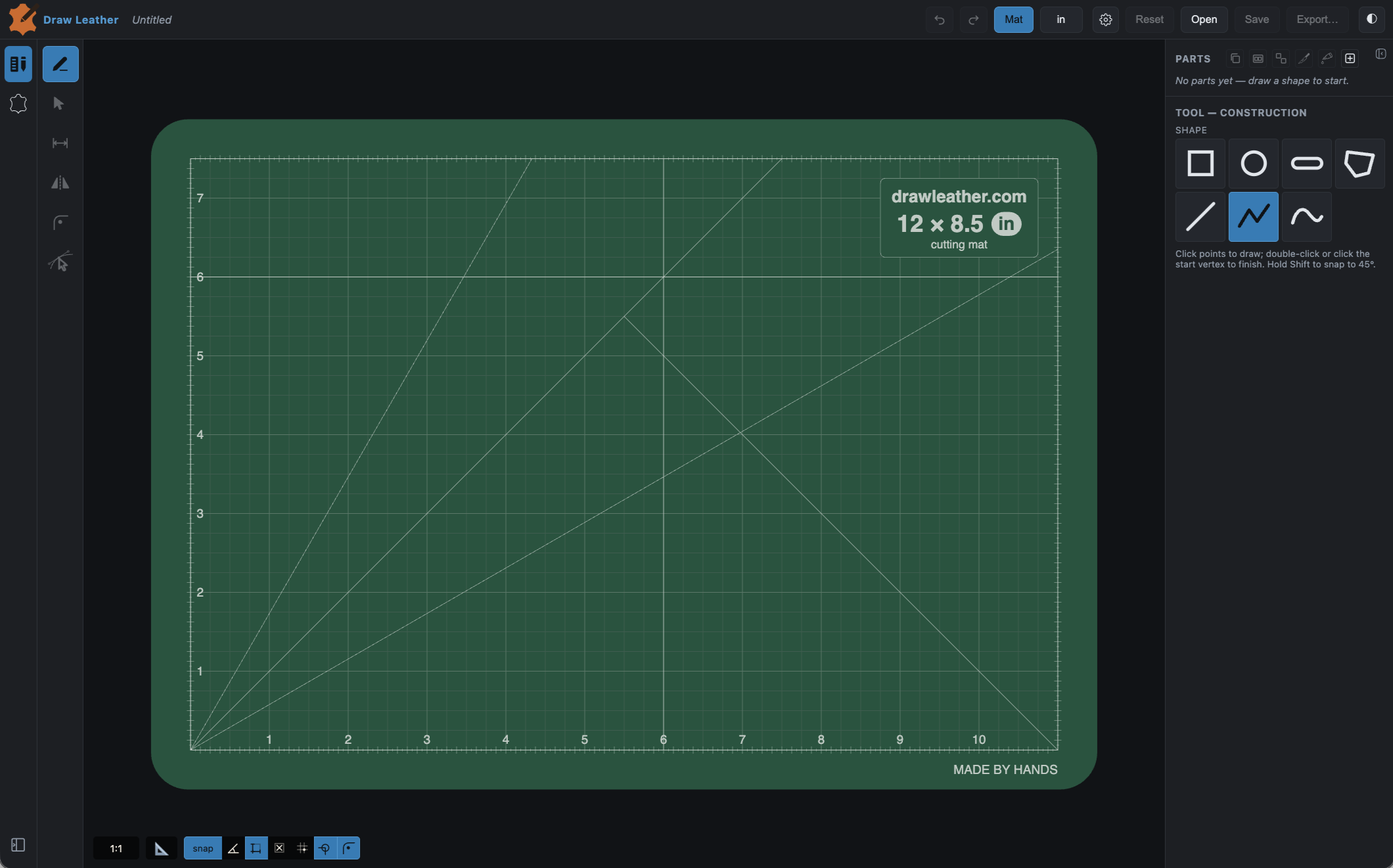
Task: Open the settings gear
Action: 1106,20
